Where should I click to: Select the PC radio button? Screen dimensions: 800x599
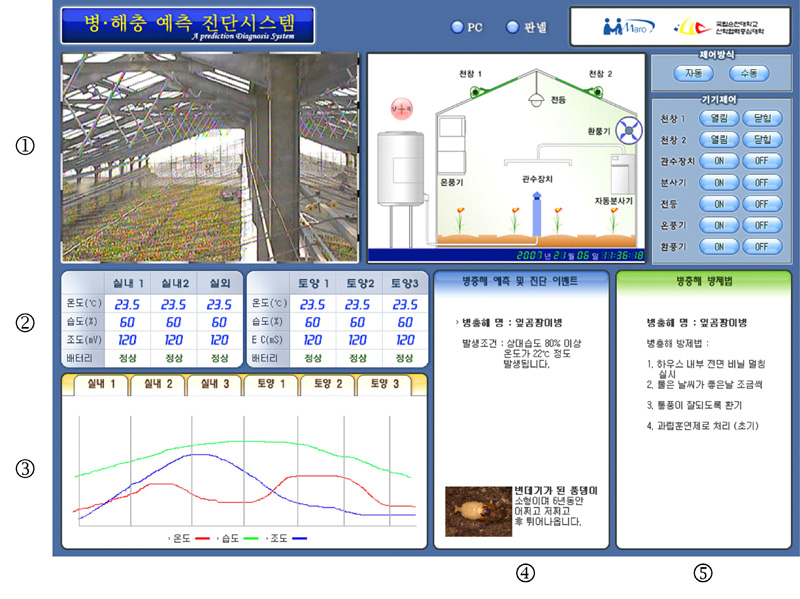pyautogui.click(x=458, y=27)
